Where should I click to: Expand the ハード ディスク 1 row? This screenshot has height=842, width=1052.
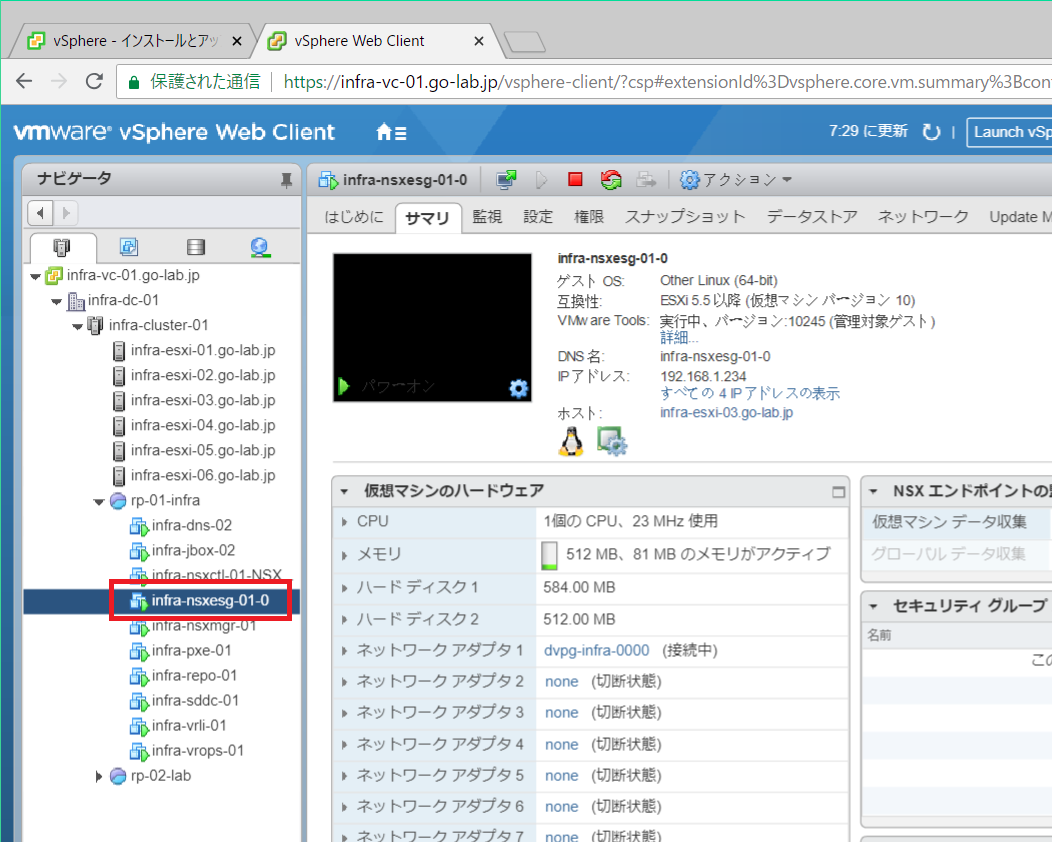pos(344,588)
